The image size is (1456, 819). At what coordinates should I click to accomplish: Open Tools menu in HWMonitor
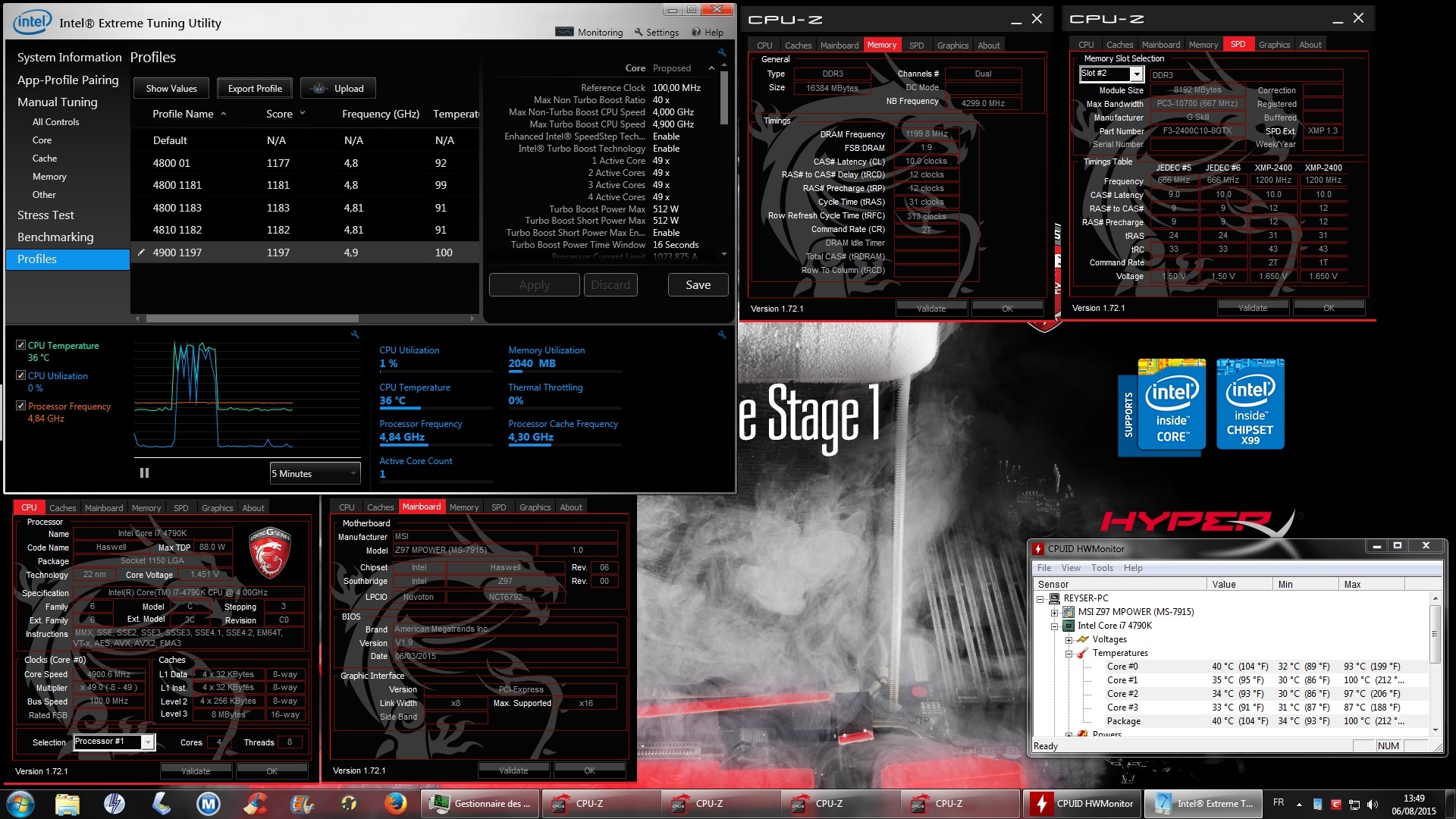1102,568
